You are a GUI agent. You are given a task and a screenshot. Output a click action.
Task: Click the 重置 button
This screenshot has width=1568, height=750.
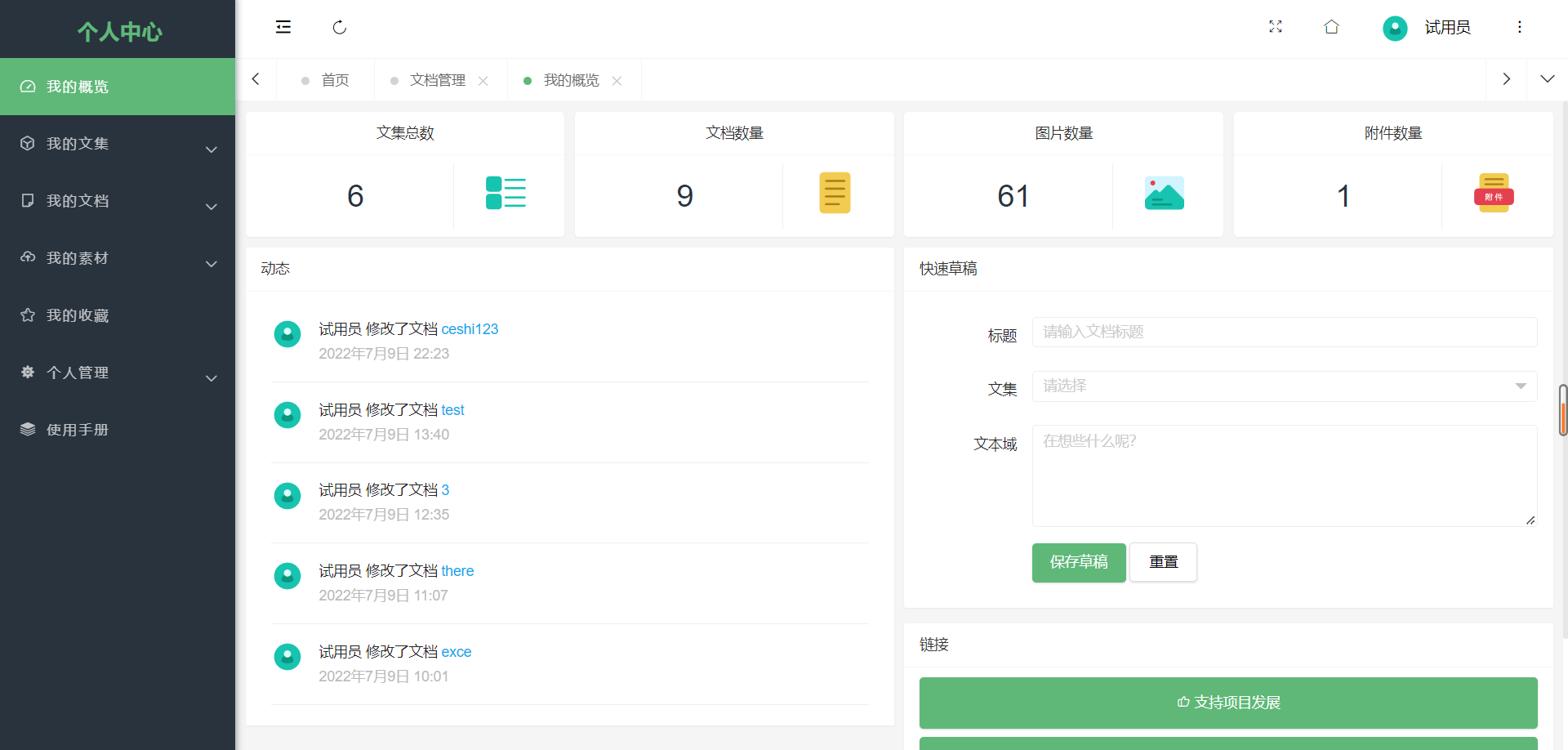1164,562
